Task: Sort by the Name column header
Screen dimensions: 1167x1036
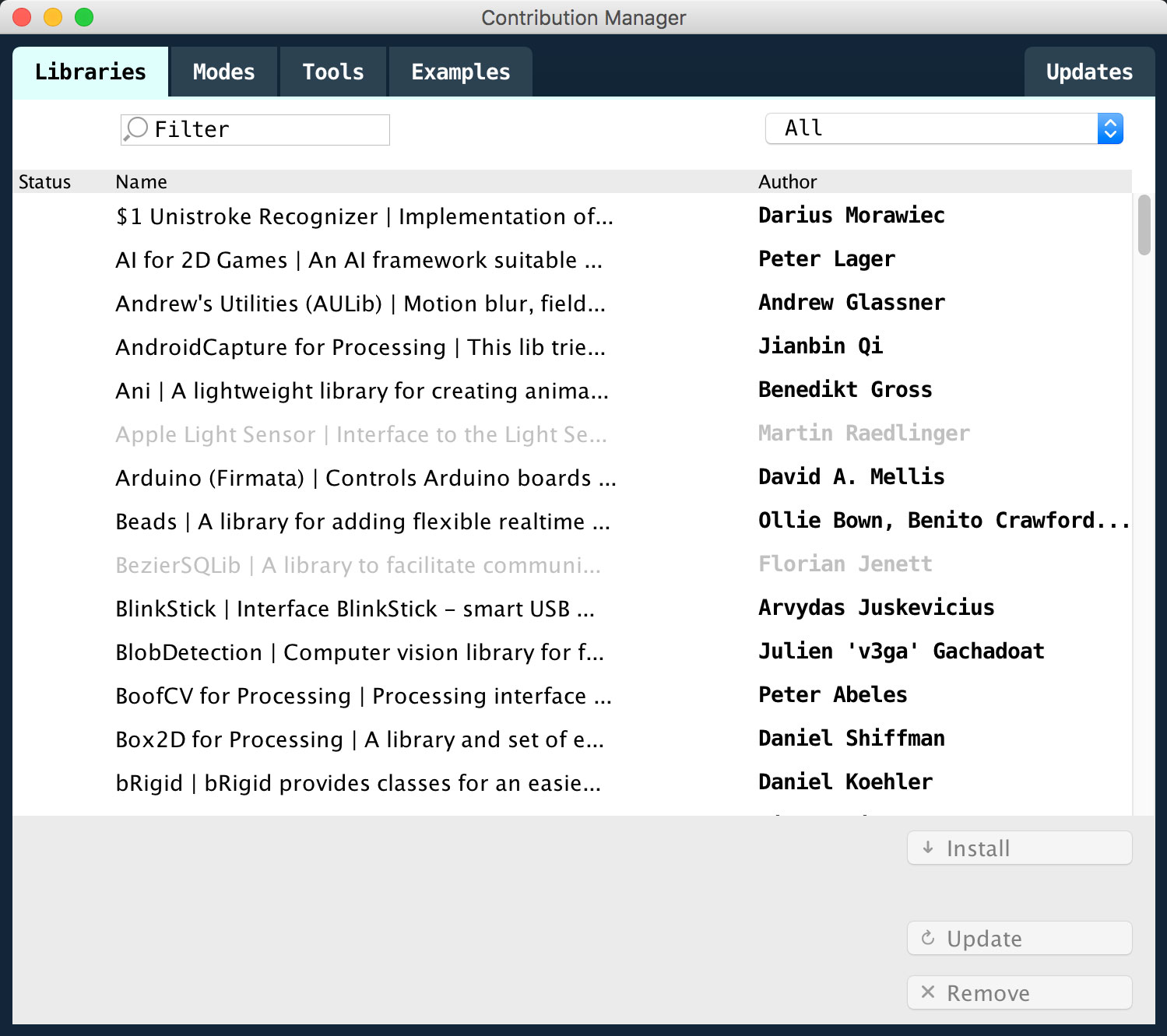Action: tap(142, 182)
